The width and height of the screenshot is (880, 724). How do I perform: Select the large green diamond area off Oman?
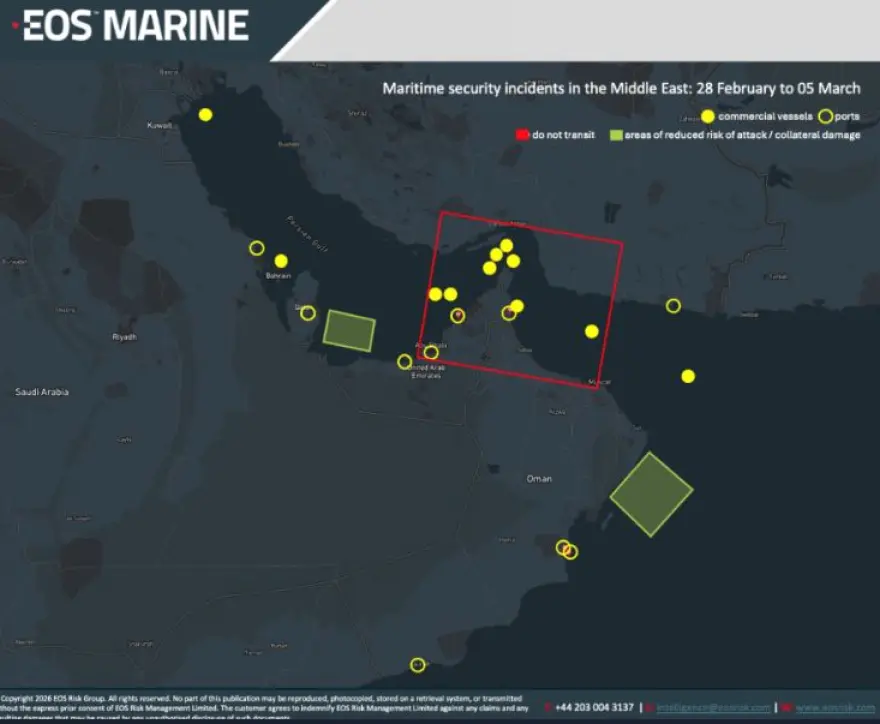651,494
